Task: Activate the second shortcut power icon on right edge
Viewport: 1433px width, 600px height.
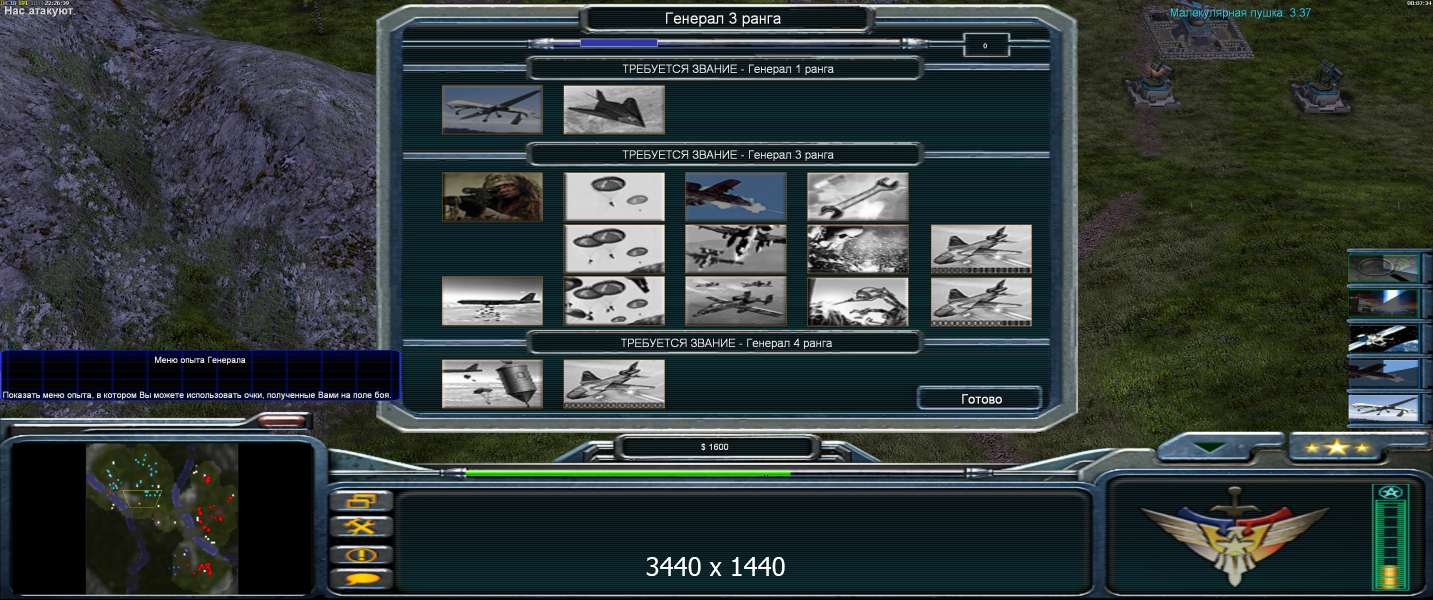Action: point(1384,303)
